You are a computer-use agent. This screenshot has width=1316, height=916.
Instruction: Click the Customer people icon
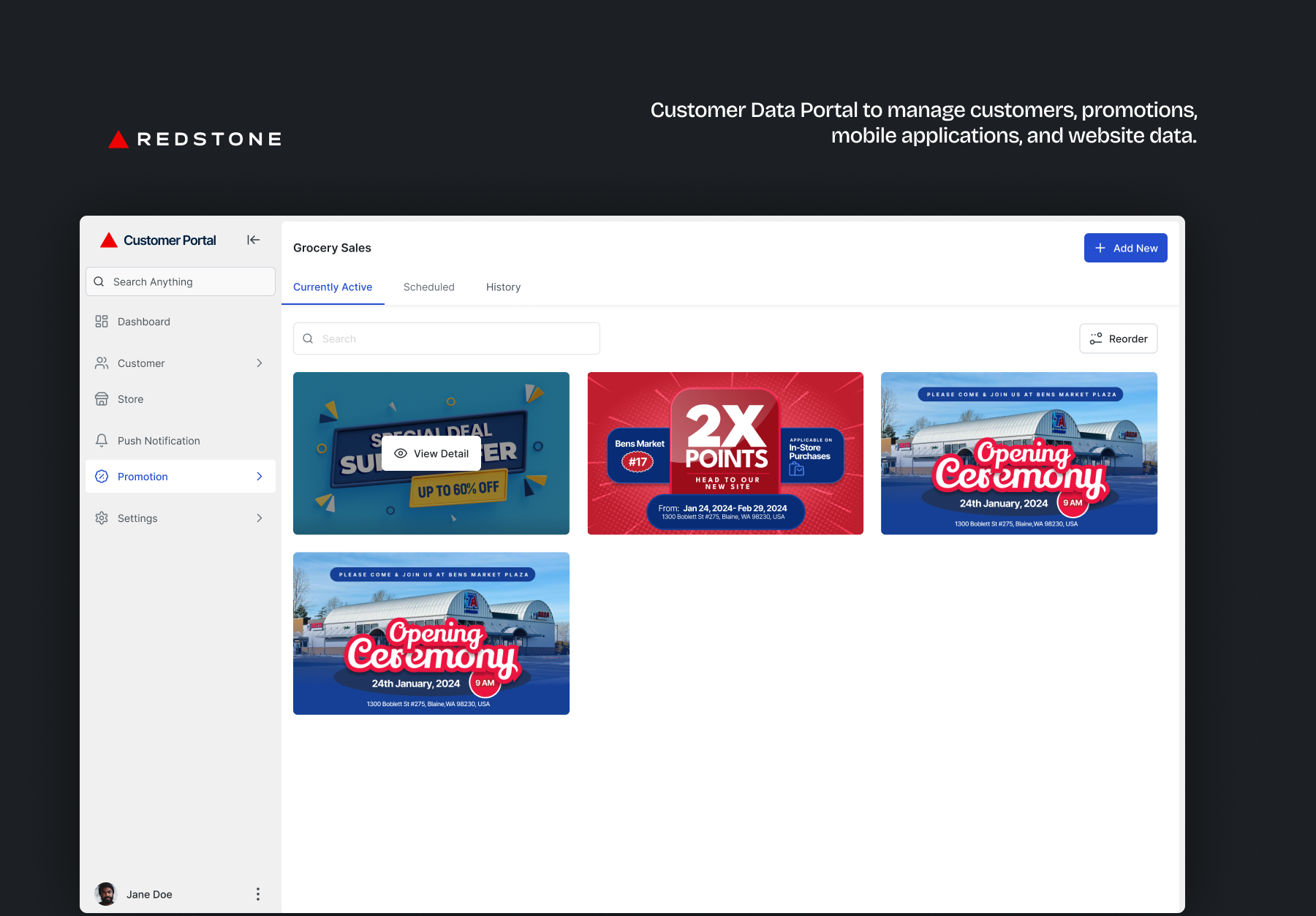(102, 363)
